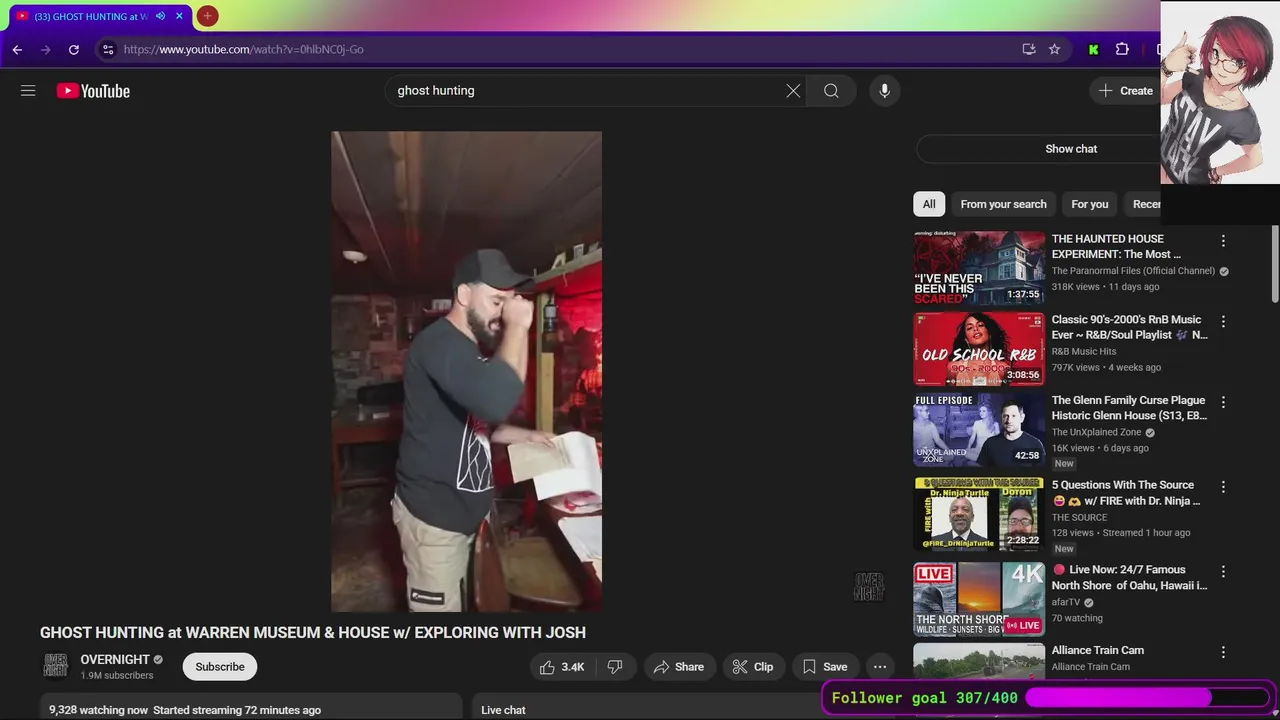Viewport: 1280px width, 720px height.
Task: Click the ghost hunting search field
Action: pos(585,91)
